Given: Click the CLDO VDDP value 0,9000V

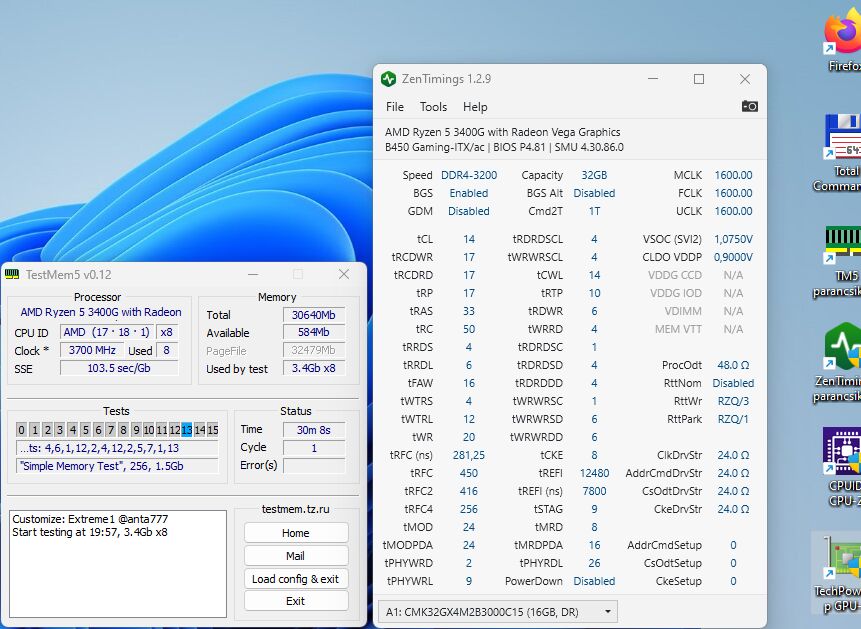Looking at the screenshot, I should [733, 257].
